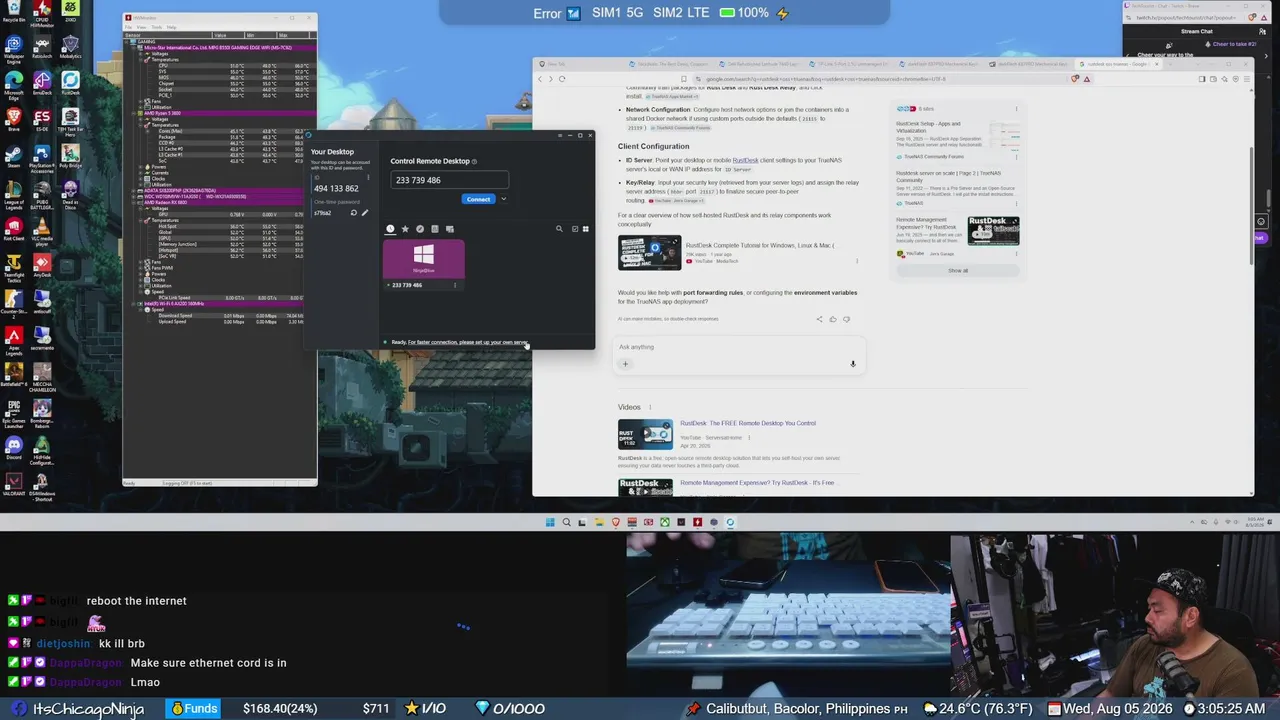Share the AI answer
The height and width of the screenshot is (720, 1280).
(x=819, y=319)
